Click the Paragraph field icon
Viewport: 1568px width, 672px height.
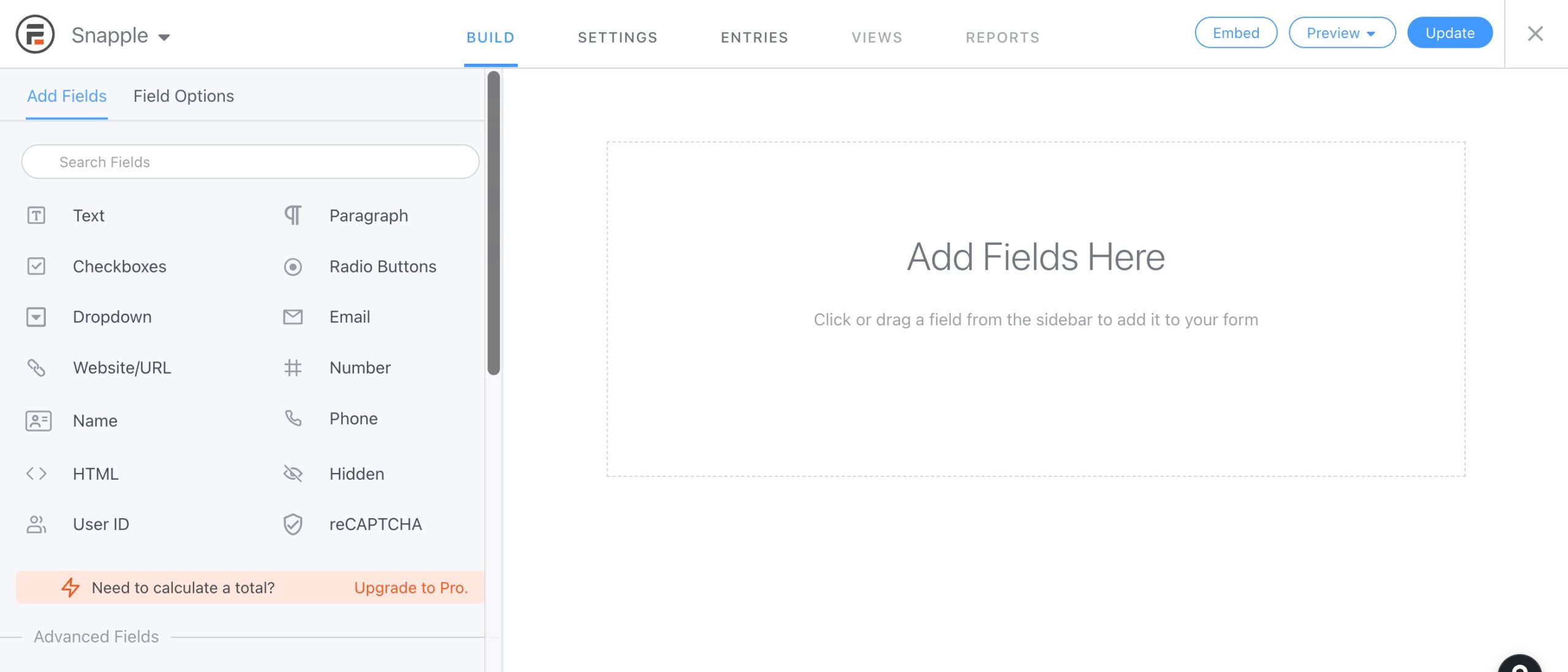click(x=293, y=213)
